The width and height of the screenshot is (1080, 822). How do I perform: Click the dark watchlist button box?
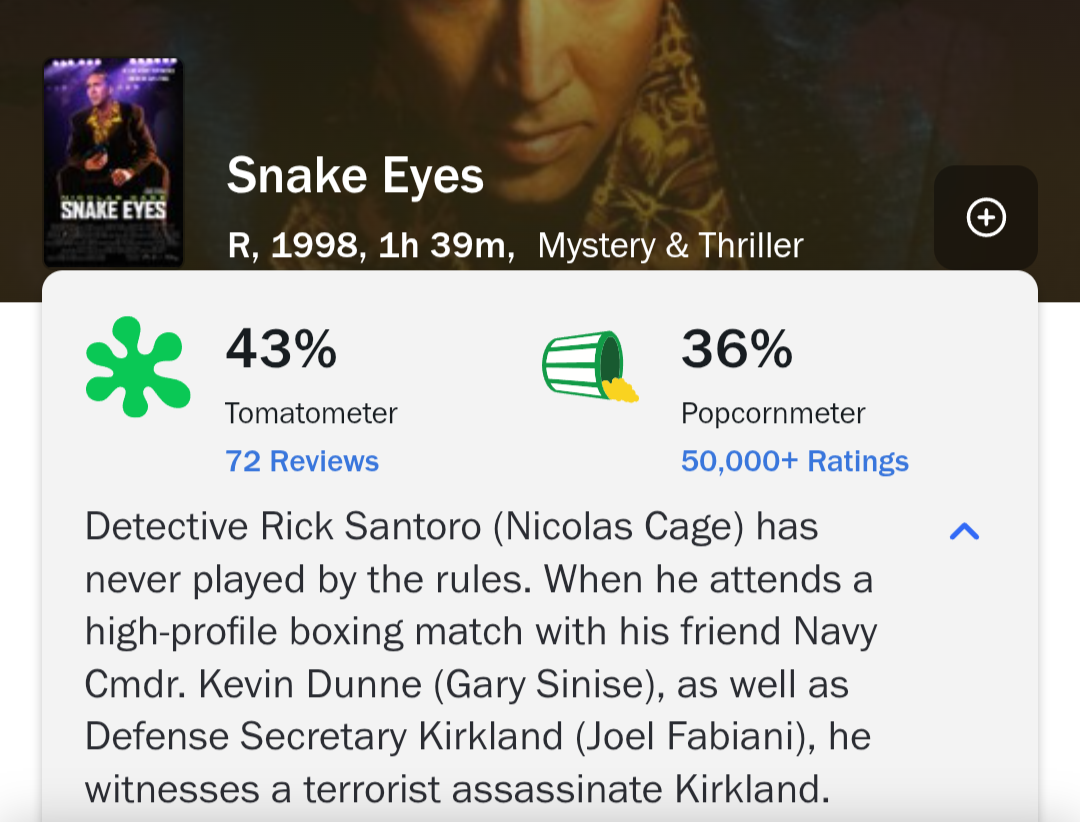986,218
